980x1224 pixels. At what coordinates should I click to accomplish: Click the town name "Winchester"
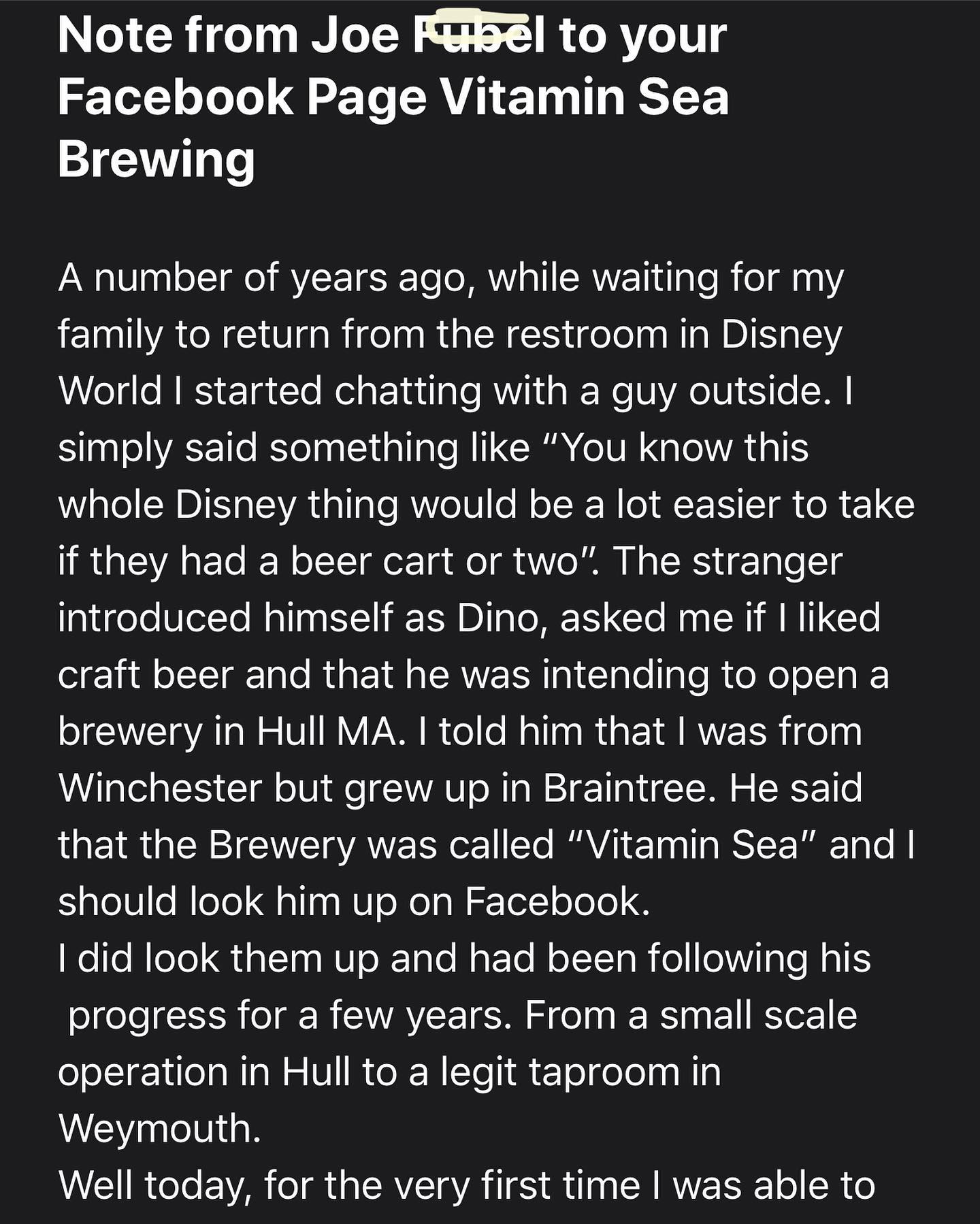coord(161,788)
